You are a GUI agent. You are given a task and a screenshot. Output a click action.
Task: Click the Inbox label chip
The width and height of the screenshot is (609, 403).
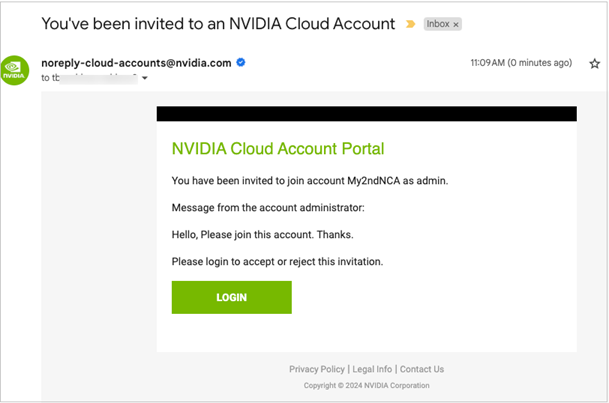[x=442, y=24]
